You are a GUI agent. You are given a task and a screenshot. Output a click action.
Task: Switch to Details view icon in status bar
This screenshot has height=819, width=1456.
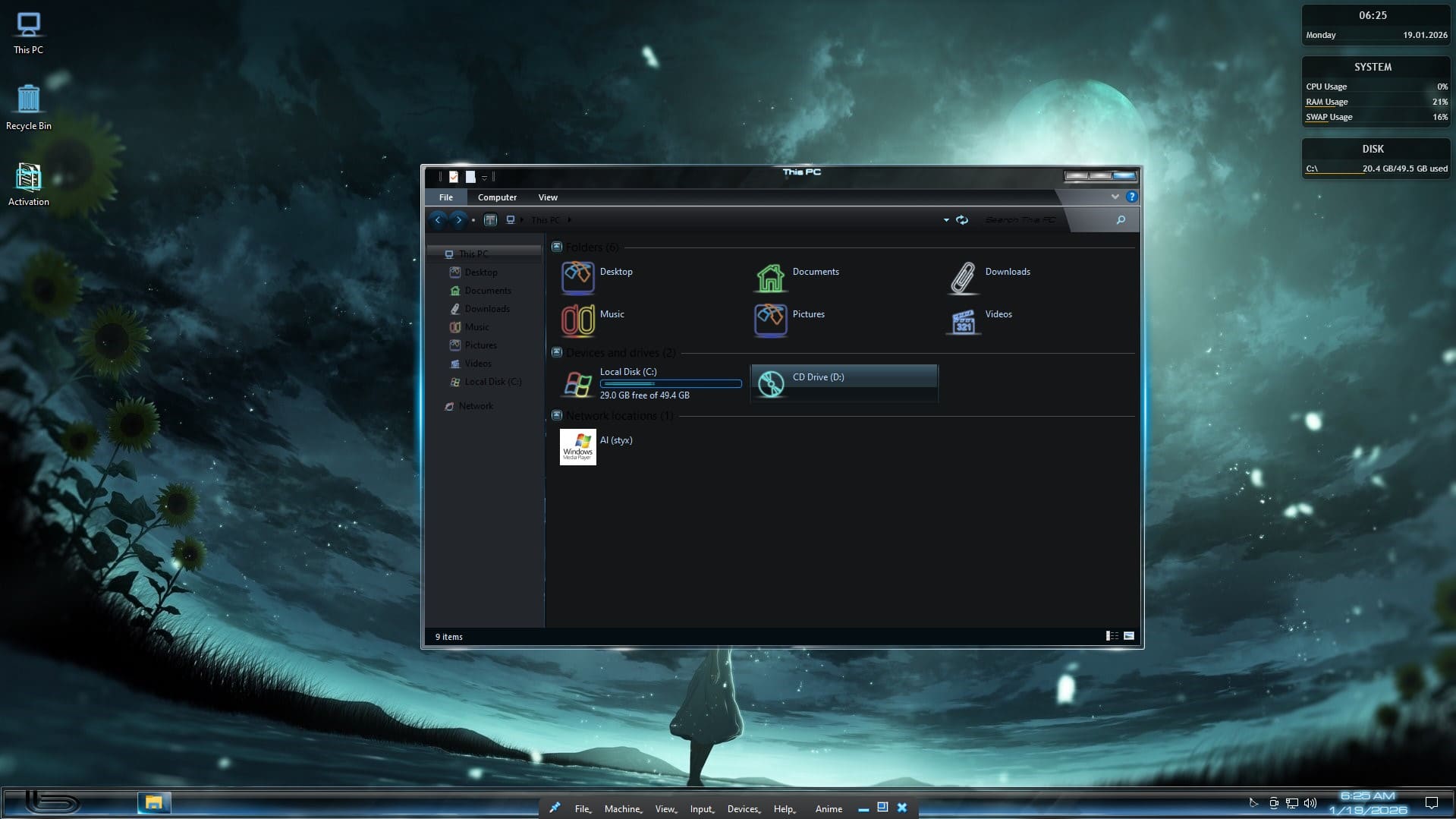(1112, 636)
